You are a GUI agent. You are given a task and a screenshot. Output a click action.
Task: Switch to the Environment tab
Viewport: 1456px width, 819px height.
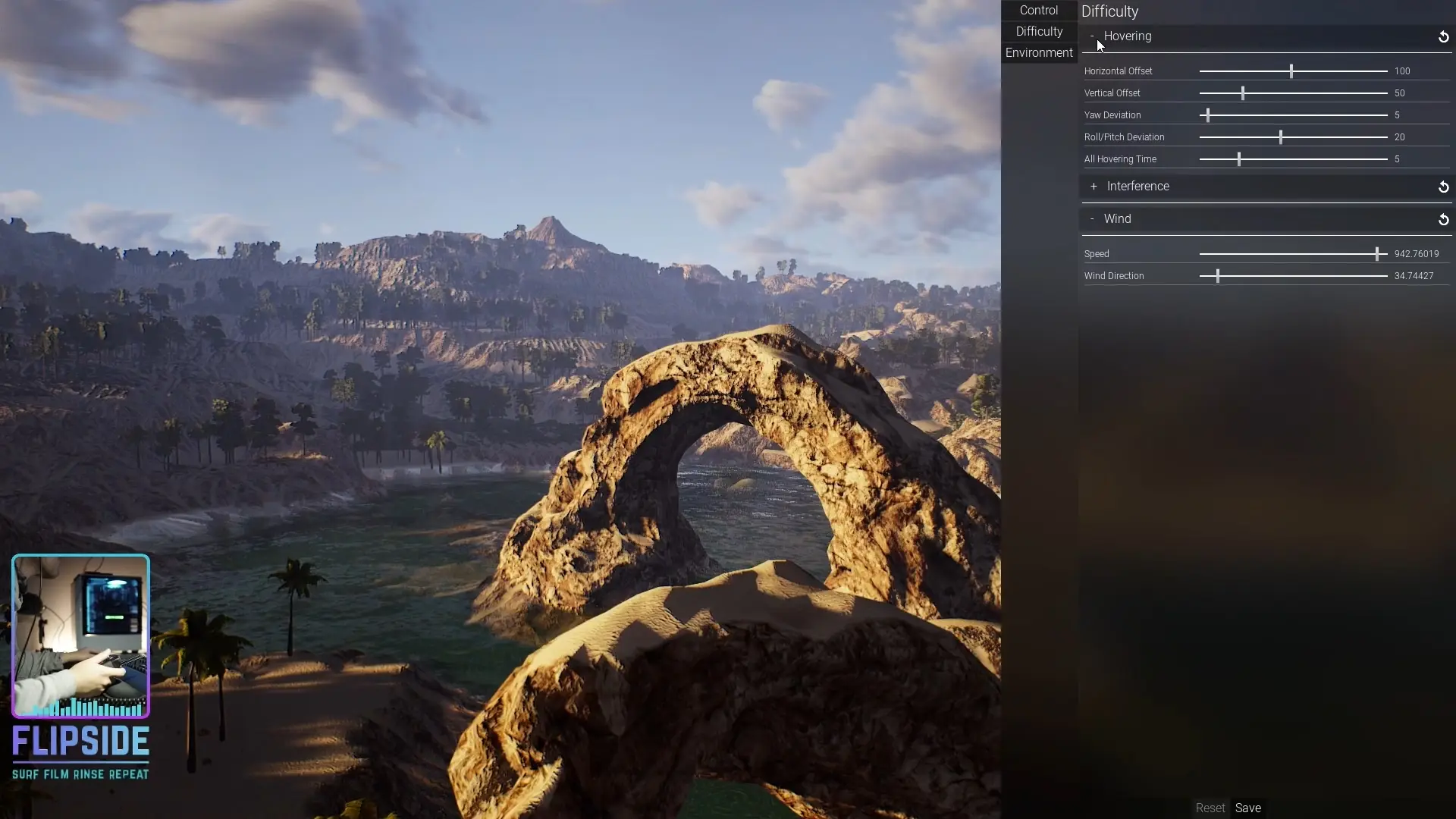point(1038,53)
